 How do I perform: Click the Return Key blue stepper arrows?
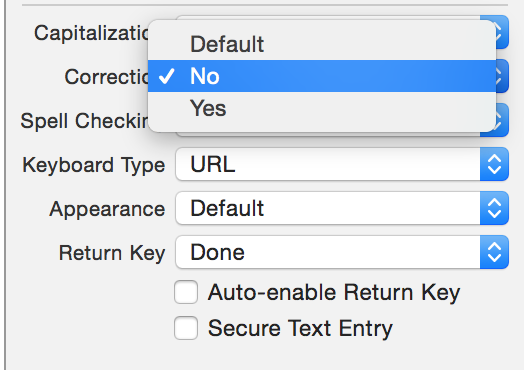(494, 252)
